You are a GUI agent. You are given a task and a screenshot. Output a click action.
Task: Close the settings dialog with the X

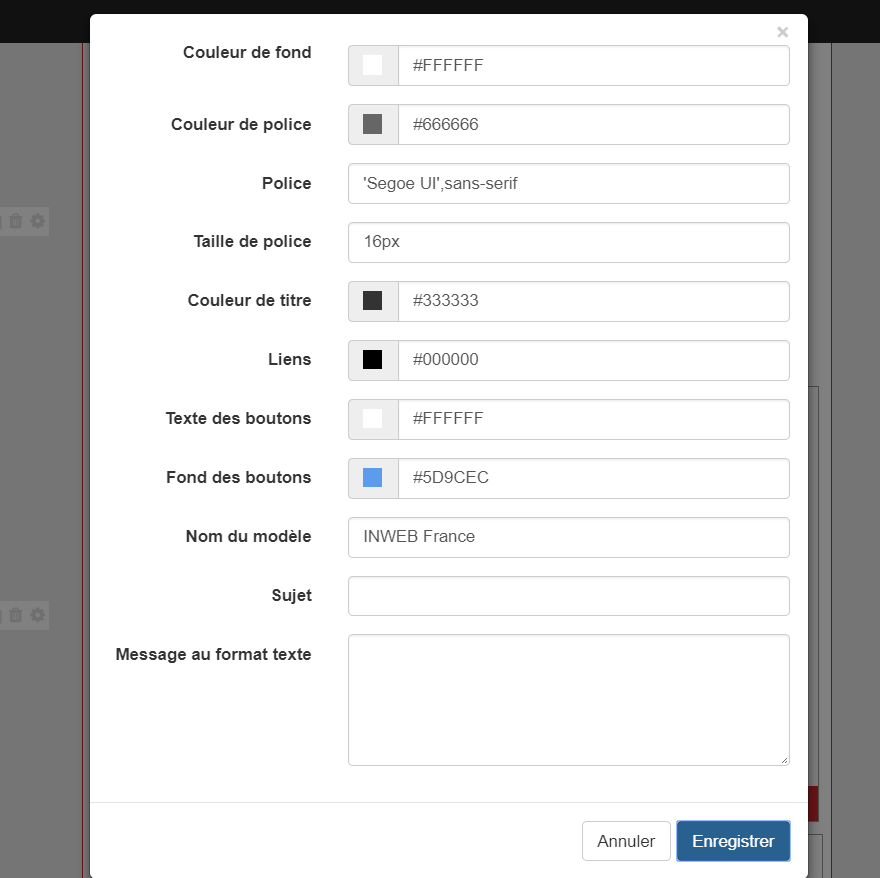coord(782,32)
